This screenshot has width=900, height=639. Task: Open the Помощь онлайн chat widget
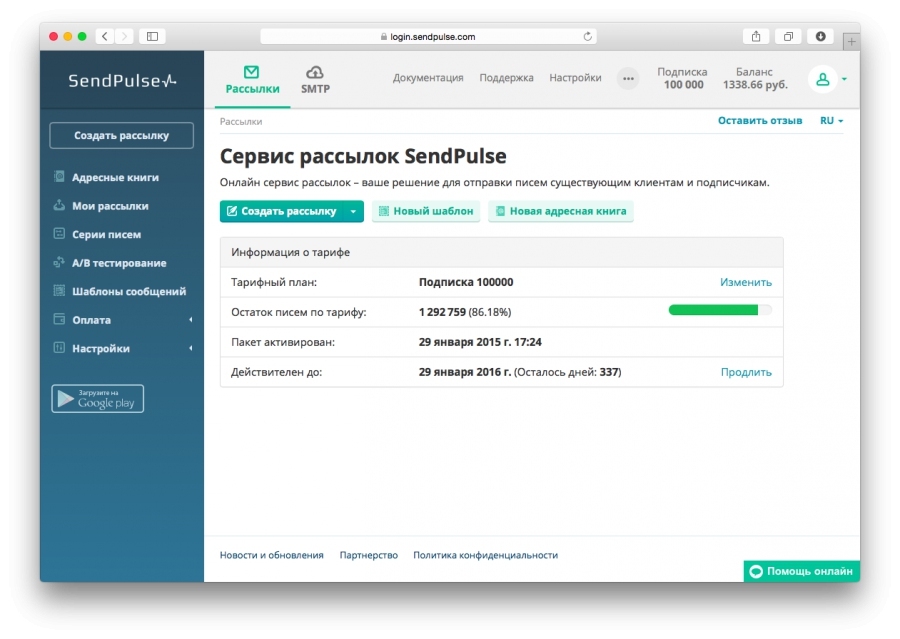click(802, 571)
